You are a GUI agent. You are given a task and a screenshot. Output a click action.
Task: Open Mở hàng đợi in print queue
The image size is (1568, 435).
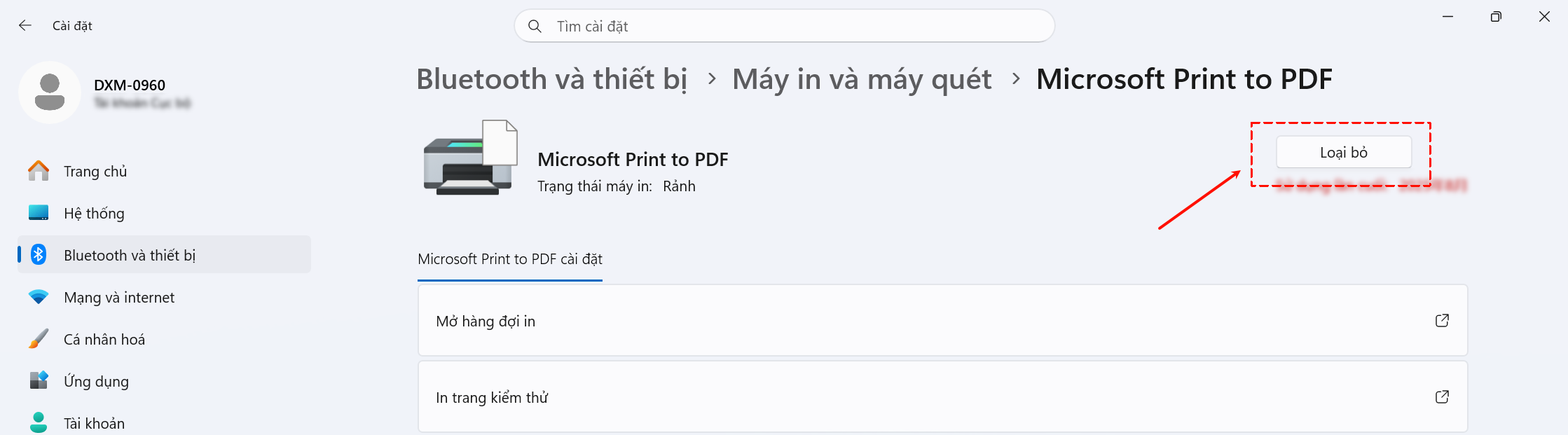pyautogui.click(x=486, y=322)
